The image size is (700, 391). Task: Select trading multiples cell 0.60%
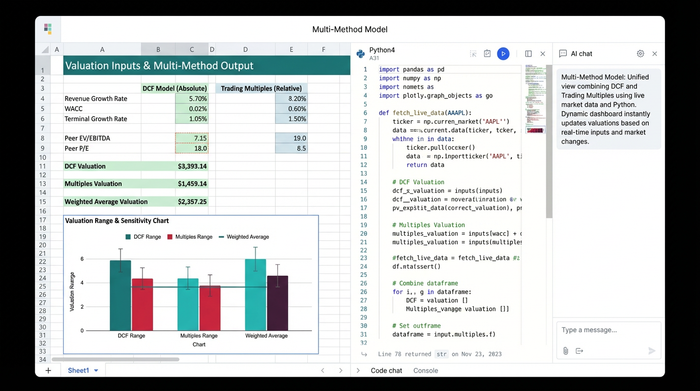pos(291,108)
